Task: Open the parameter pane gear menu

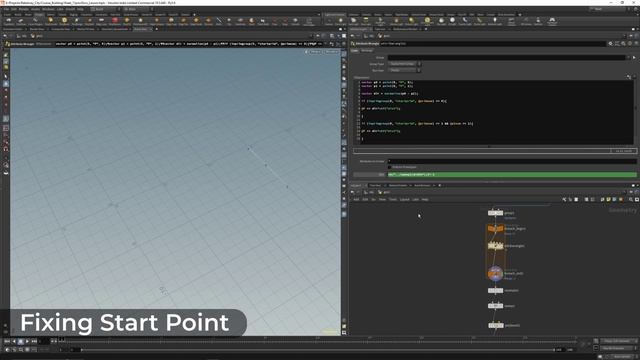Action: pyautogui.click(x=611, y=43)
